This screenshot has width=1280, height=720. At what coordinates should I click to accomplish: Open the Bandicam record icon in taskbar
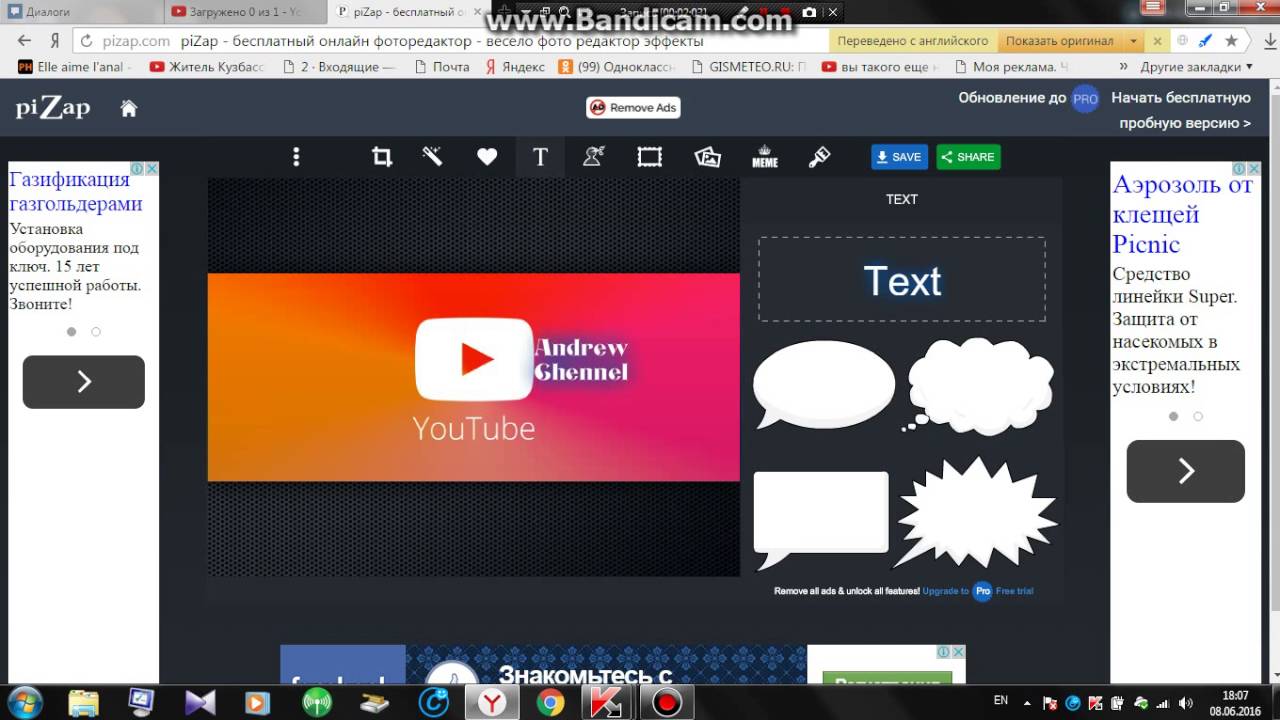click(666, 703)
